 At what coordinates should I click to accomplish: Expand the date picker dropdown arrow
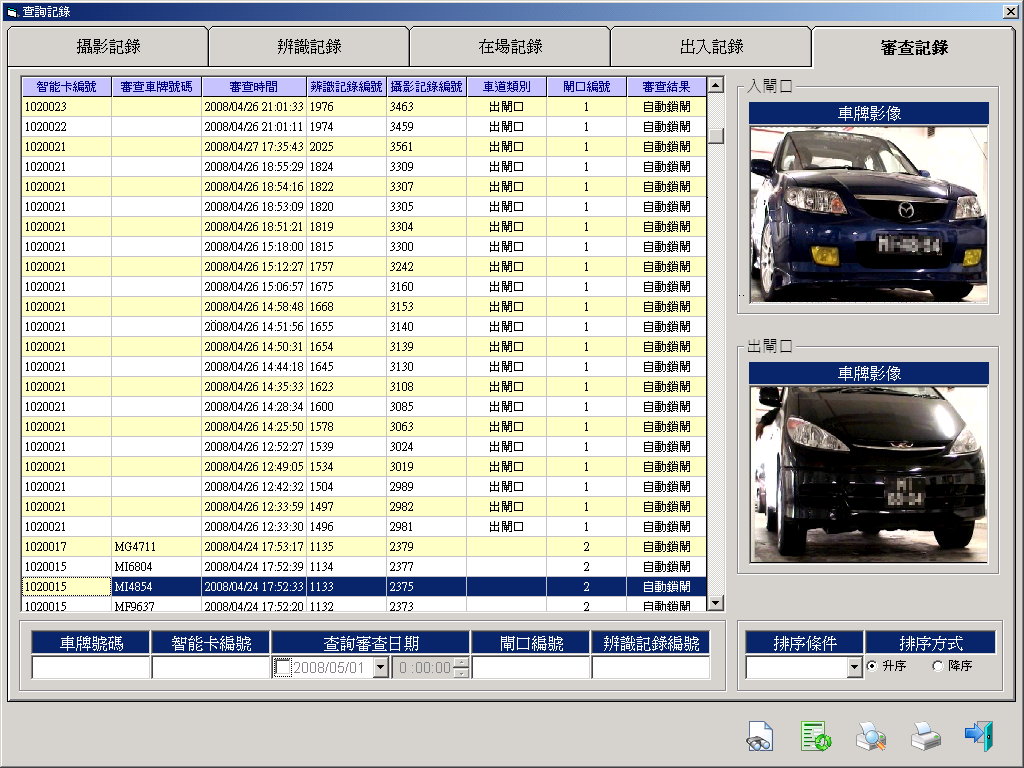click(380, 668)
